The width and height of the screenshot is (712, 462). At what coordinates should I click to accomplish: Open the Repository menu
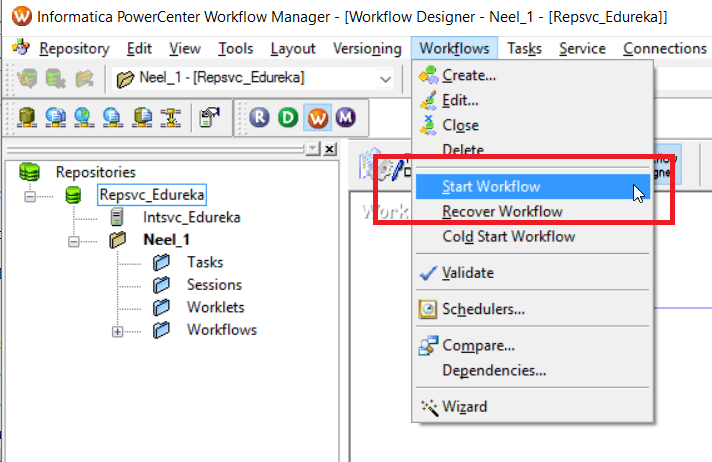74,48
